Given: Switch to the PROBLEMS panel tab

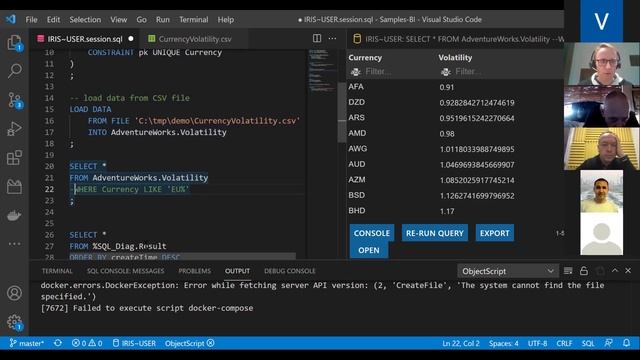Looking at the screenshot, I should coord(195,271).
